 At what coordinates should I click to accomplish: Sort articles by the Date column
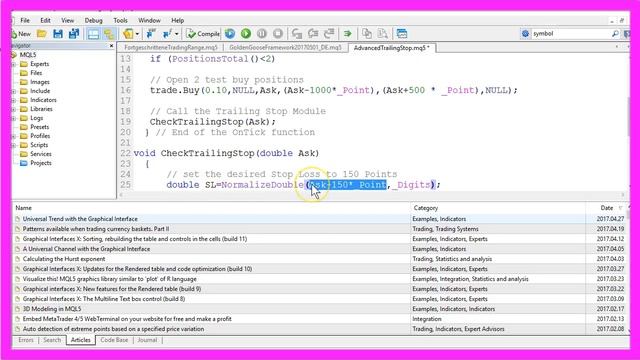pos(606,208)
